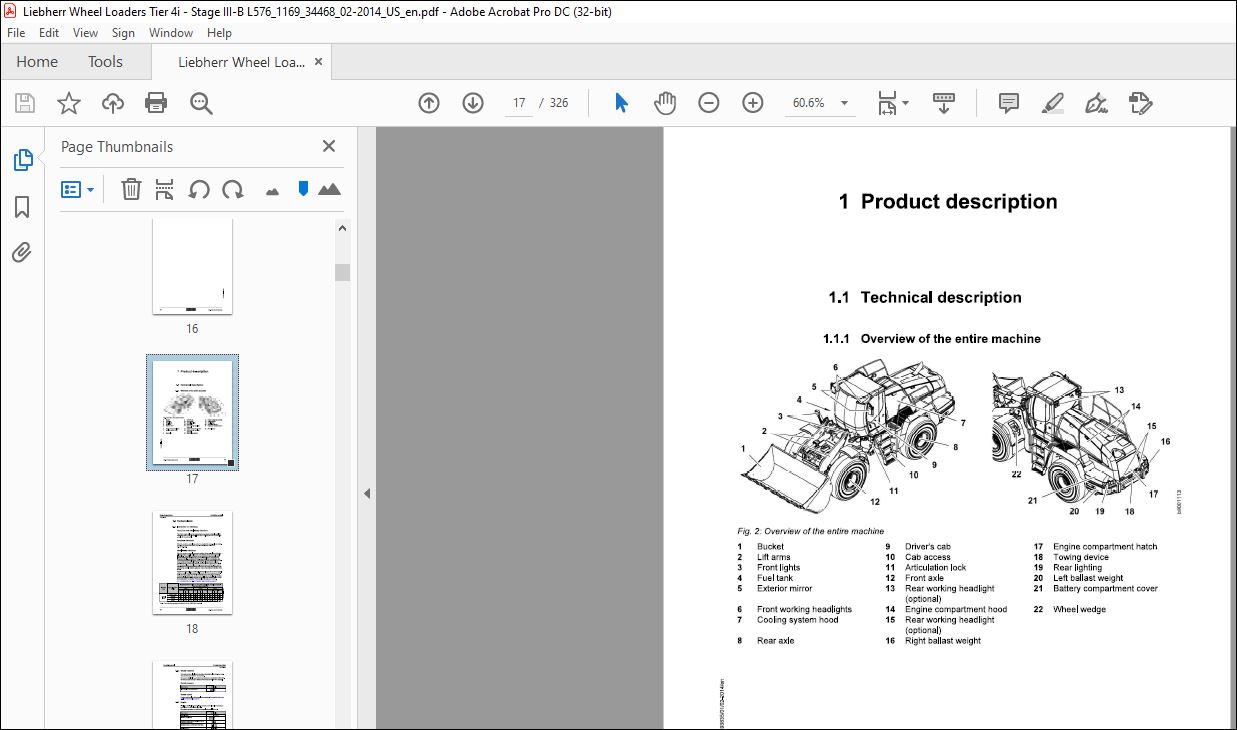Open thumbnail options dropdown menu
1237x730 pixels.
pyautogui.click(x=78, y=189)
